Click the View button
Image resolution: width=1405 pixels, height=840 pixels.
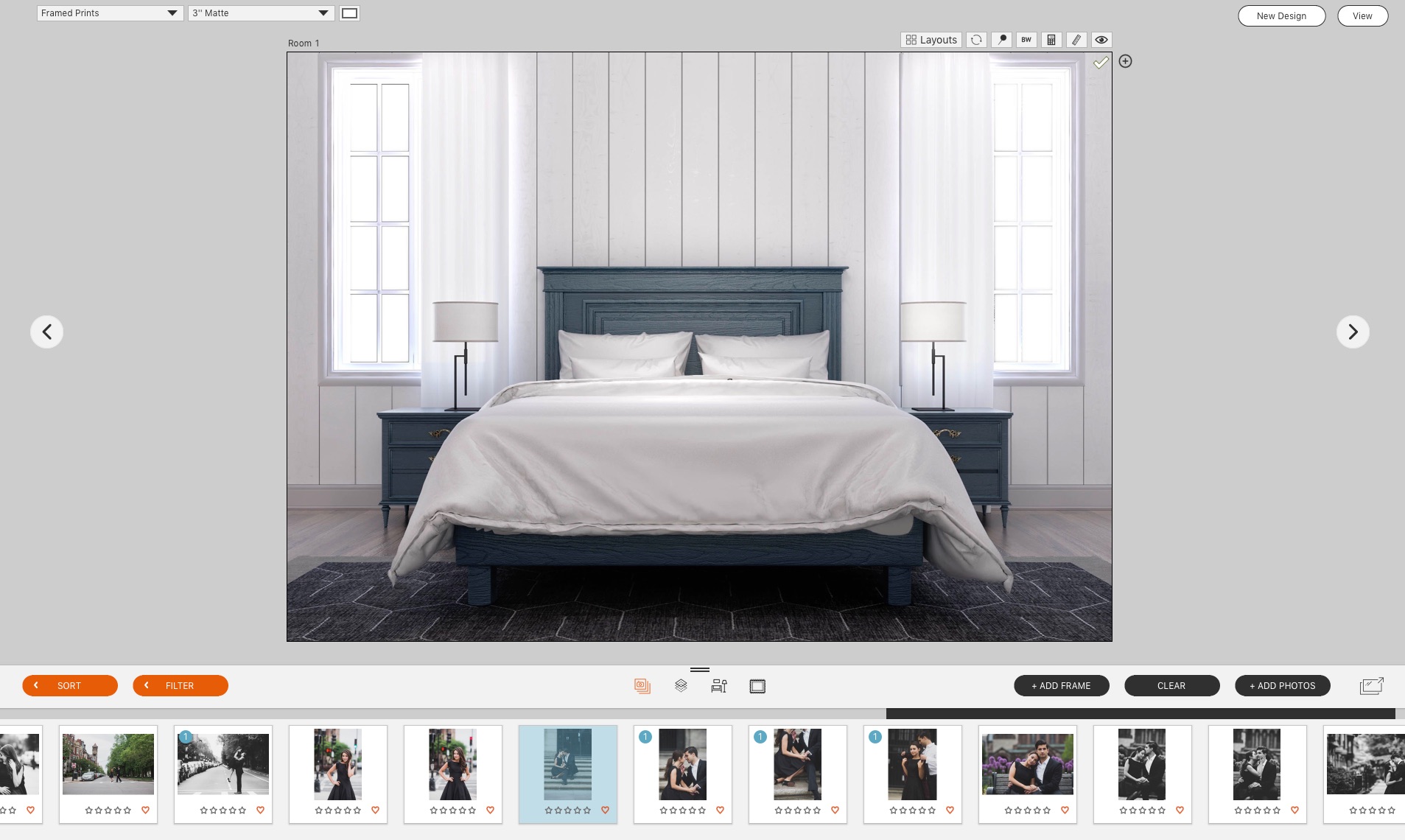[1362, 15]
